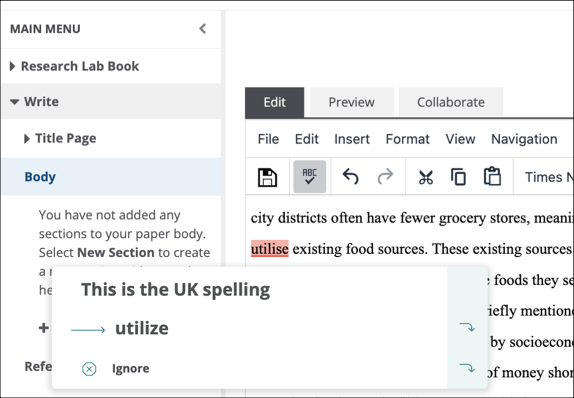Click the redo arrow icon
This screenshot has height=398, width=574.
click(385, 177)
